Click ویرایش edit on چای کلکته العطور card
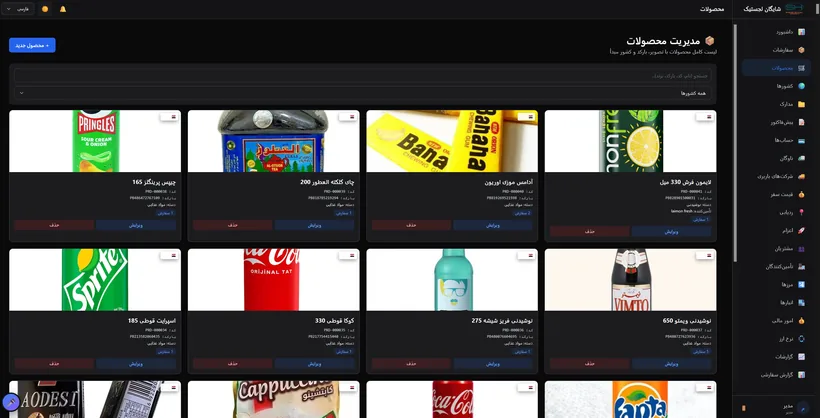The height and width of the screenshot is (418, 820). tap(314, 225)
